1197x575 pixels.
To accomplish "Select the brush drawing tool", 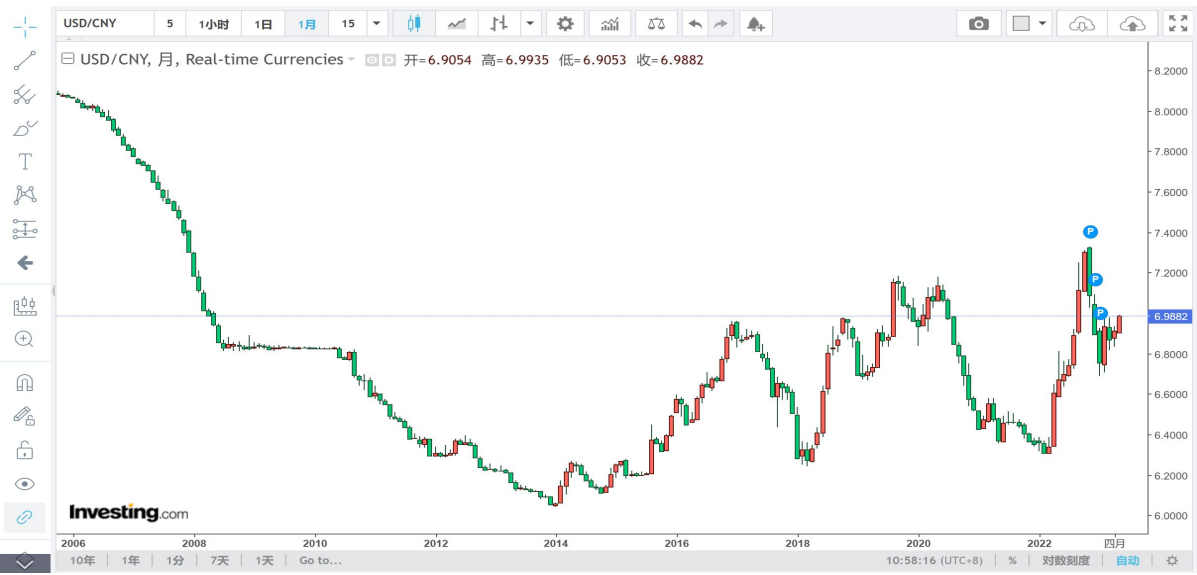I will (25, 128).
